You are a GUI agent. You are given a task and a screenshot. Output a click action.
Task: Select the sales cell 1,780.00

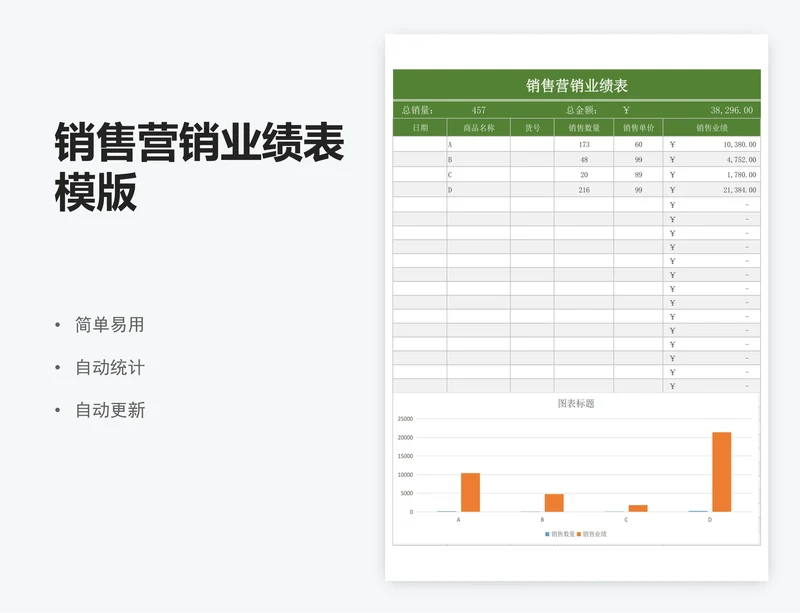pyautogui.click(x=712, y=175)
